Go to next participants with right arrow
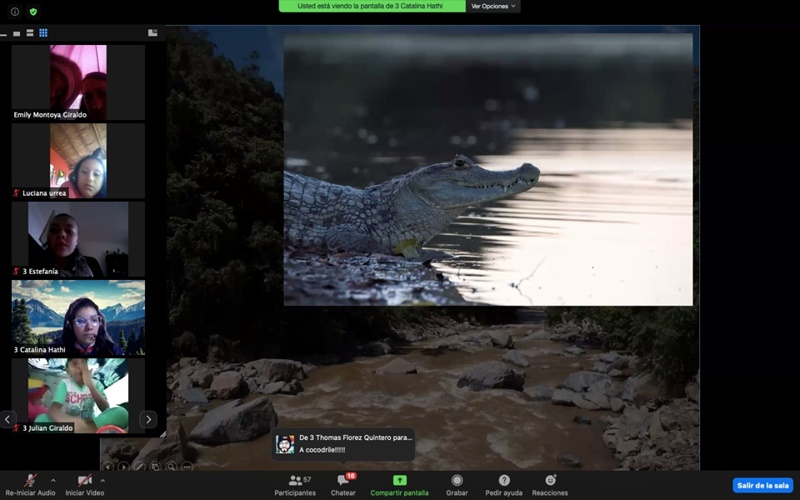Screen dimensions: 800x500 tap(148, 419)
